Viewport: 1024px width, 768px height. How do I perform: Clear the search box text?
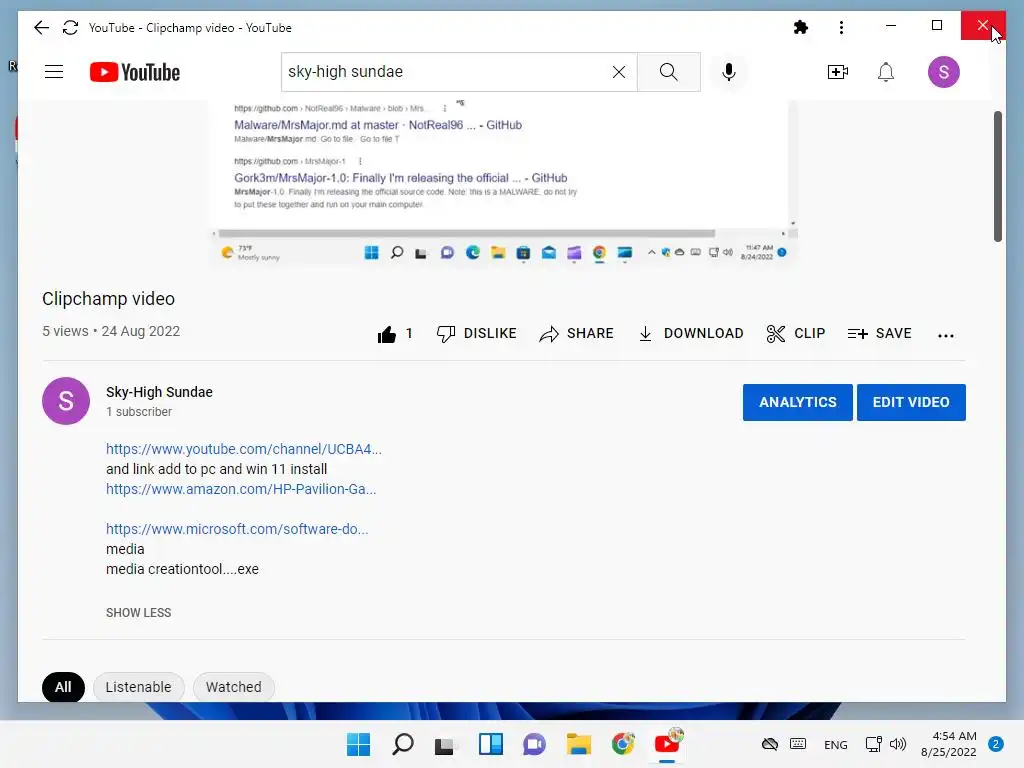618,72
